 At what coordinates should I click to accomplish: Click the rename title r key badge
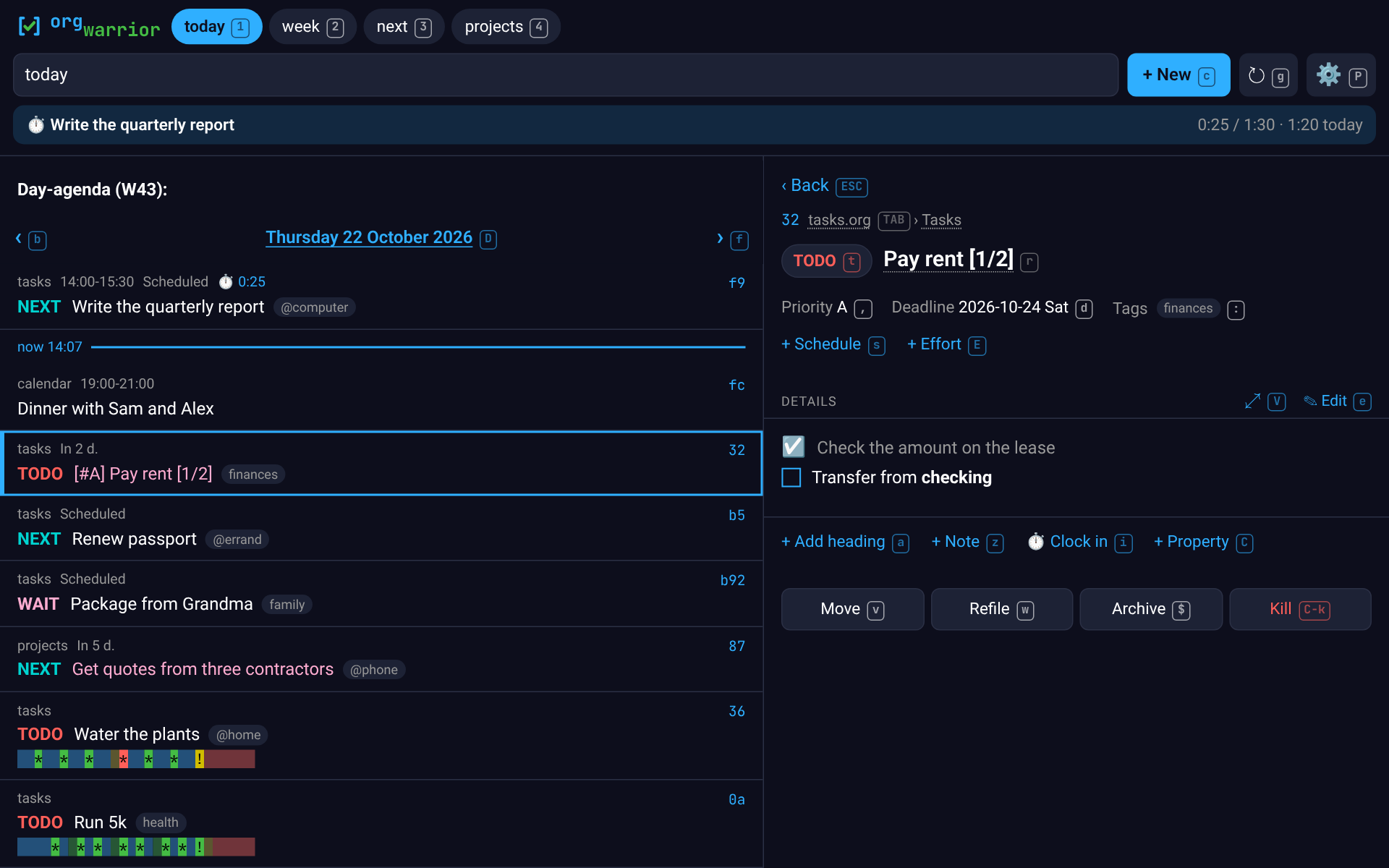(x=1029, y=262)
